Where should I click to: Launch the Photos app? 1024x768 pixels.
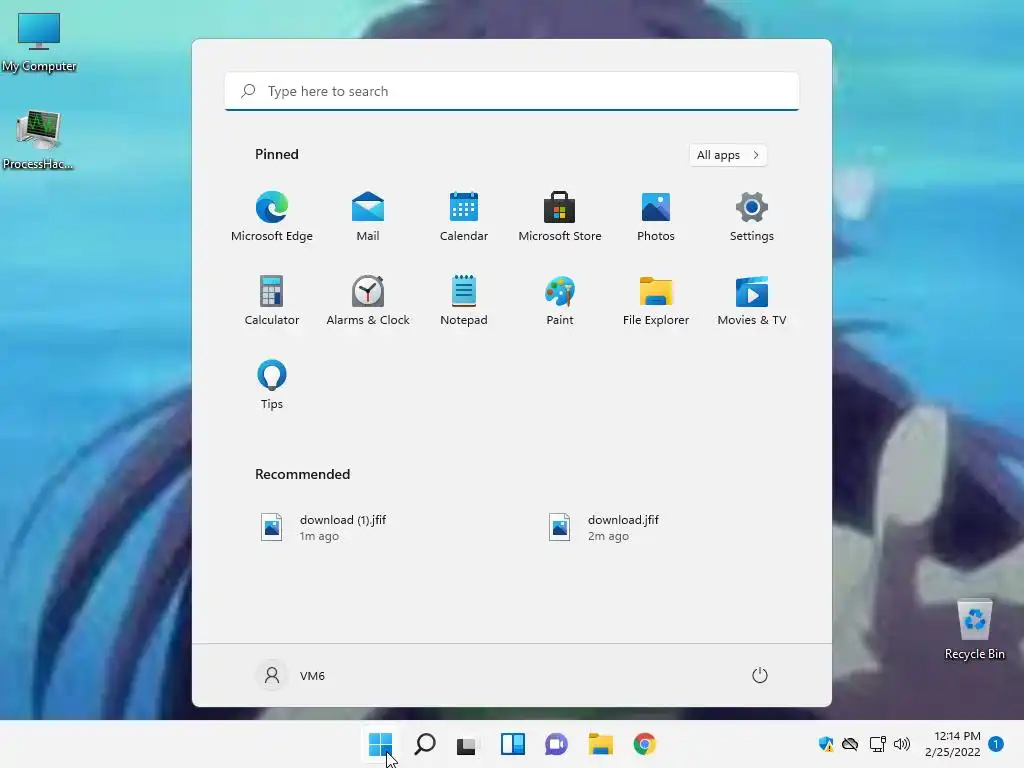[x=656, y=216]
